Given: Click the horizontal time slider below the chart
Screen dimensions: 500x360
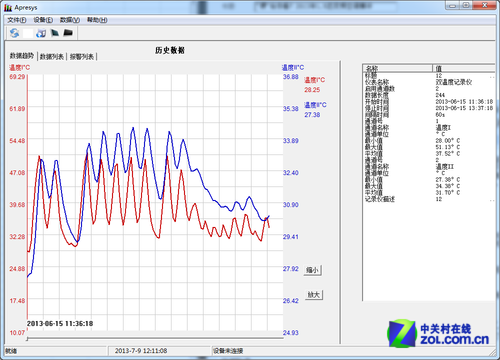Looking at the screenshot, I should [155, 338].
